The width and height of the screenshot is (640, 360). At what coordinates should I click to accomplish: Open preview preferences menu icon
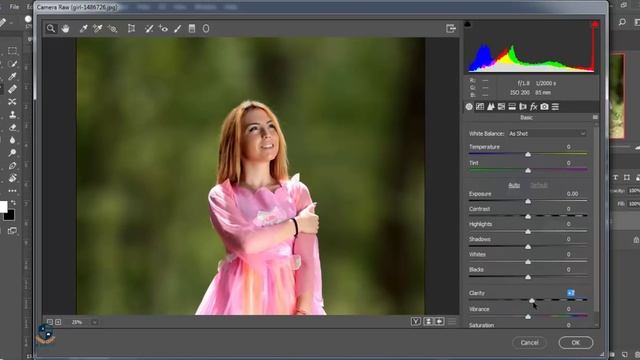452,322
